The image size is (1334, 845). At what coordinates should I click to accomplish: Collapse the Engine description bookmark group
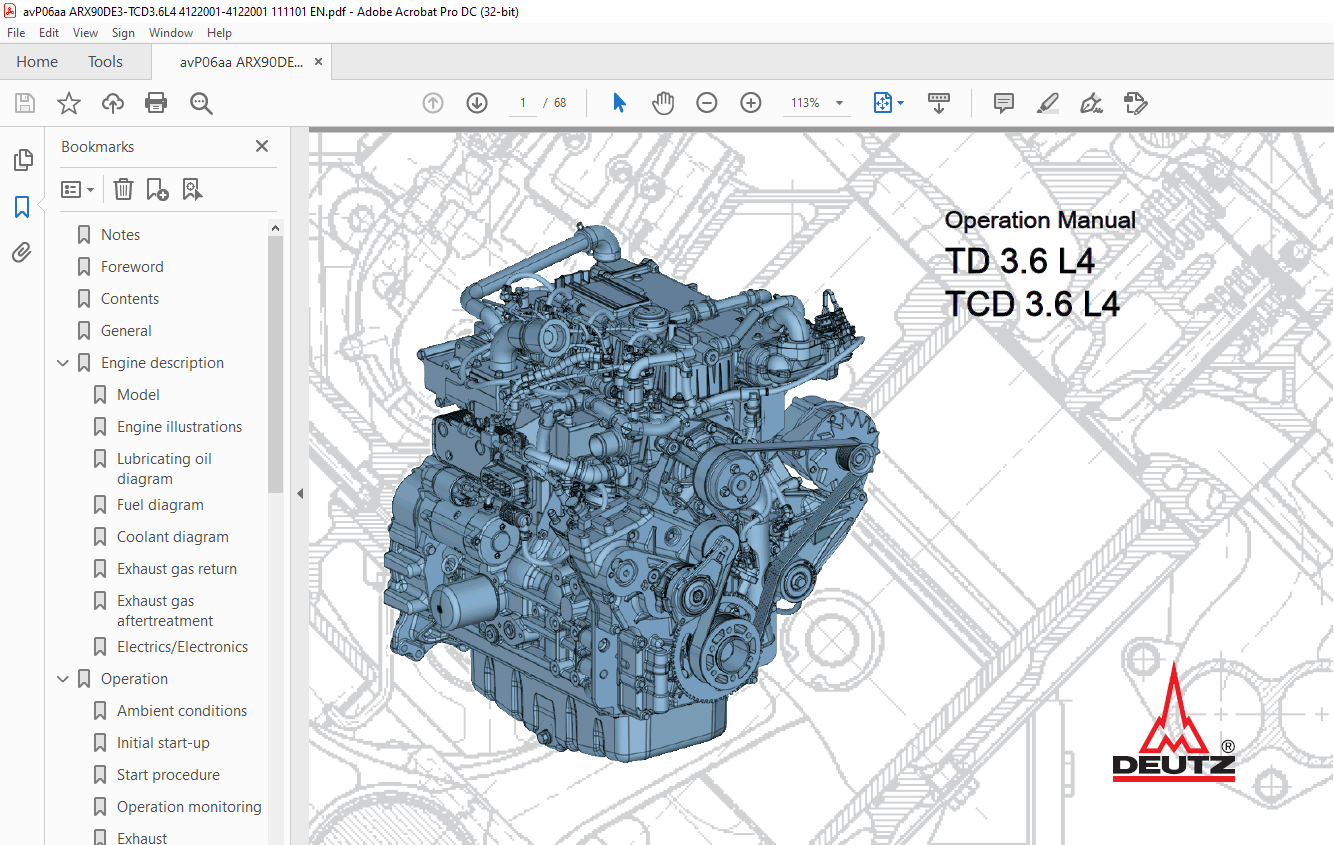63,363
